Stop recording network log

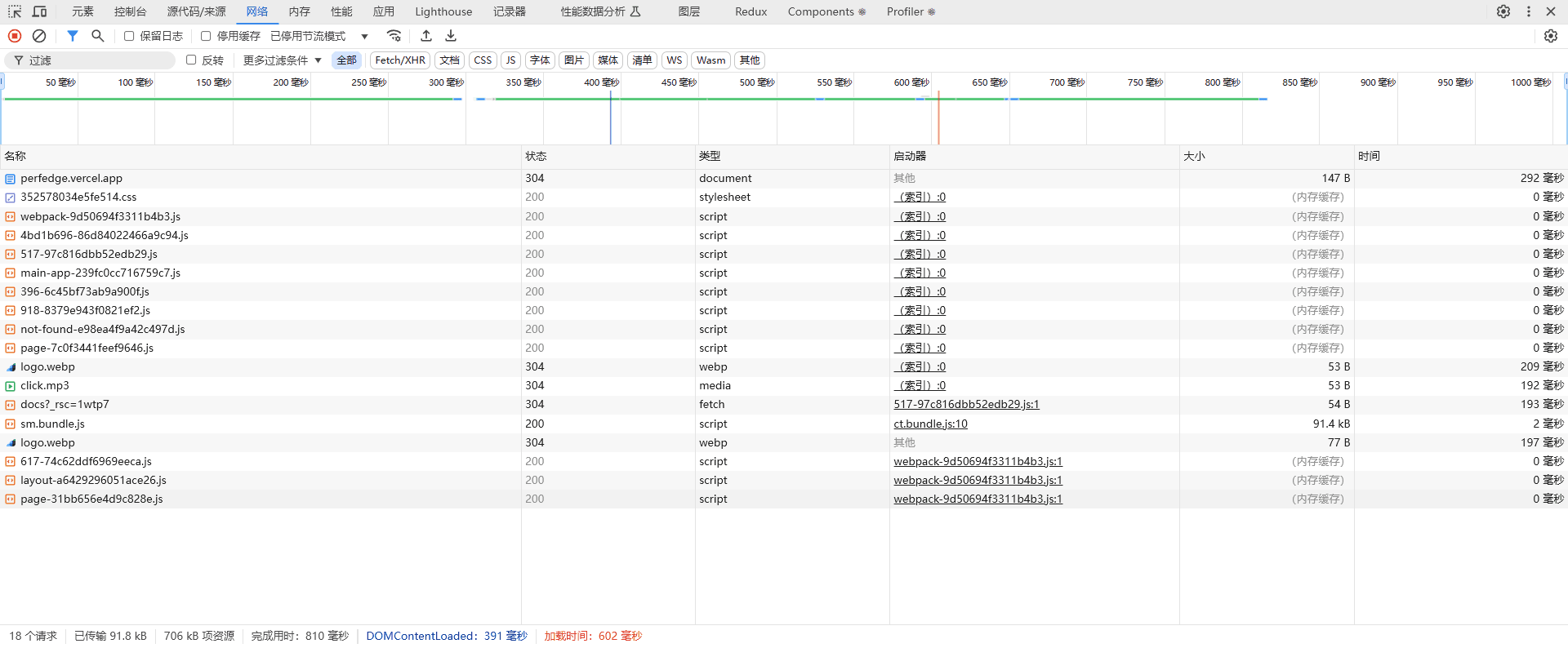pyautogui.click(x=15, y=36)
